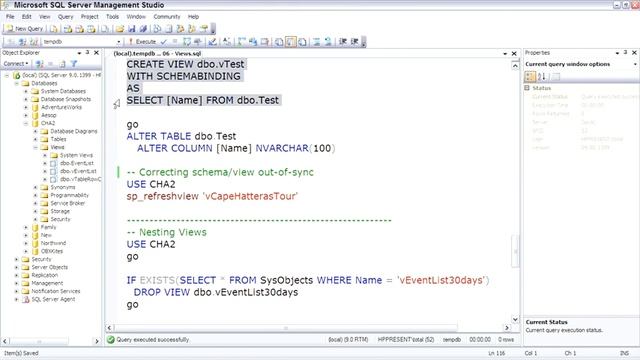The height and width of the screenshot is (360, 640).
Task: Click the Cancel Executing Query icon
Action: pyautogui.click(x=175, y=41)
